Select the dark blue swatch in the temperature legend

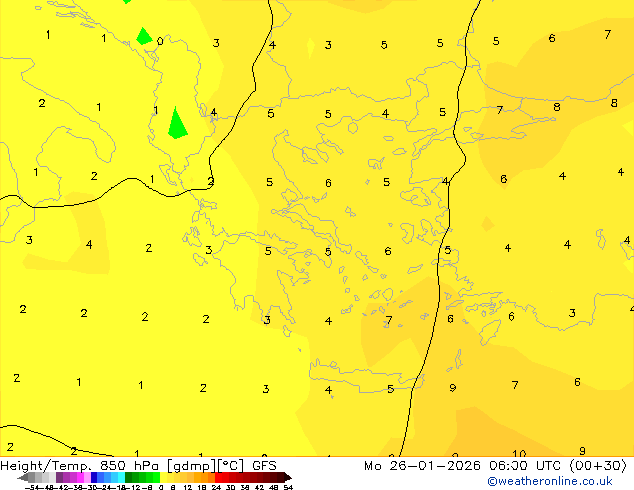tap(94, 477)
